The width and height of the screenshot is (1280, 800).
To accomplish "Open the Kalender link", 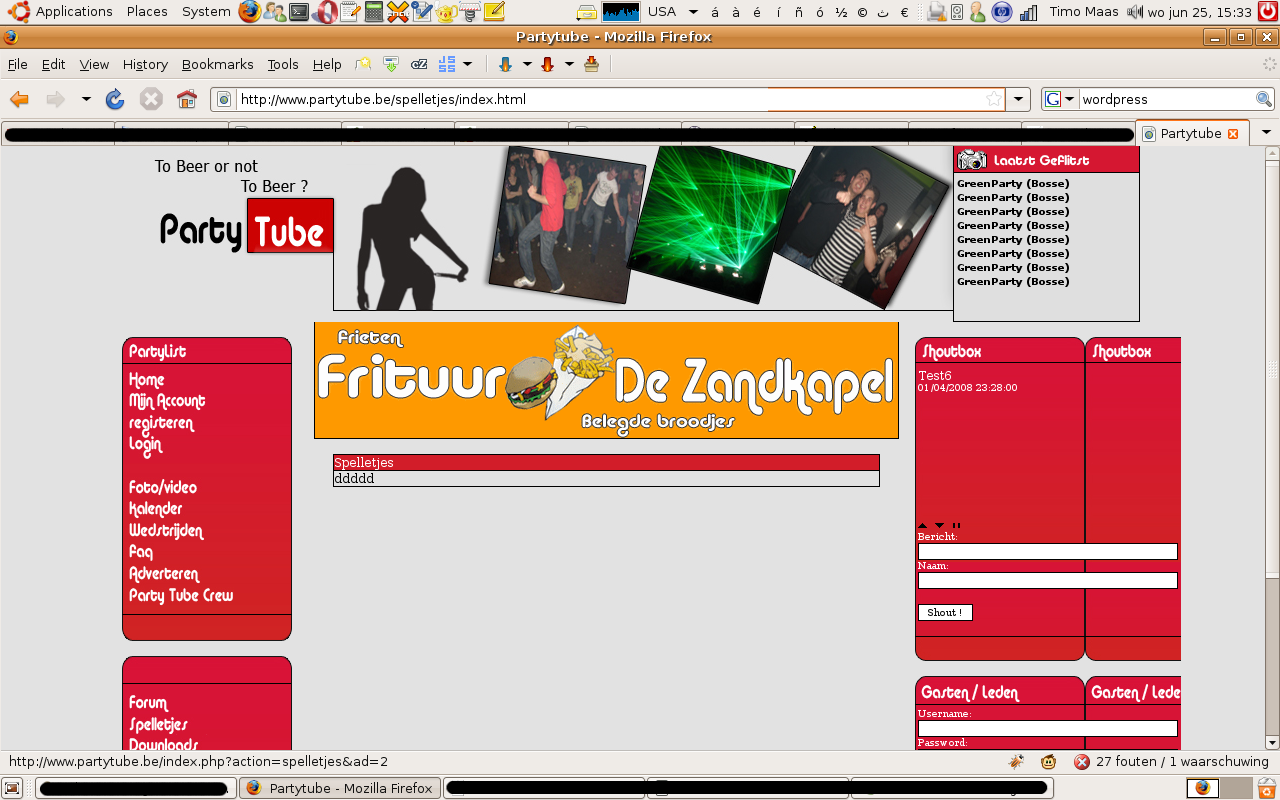I will [155, 508].
